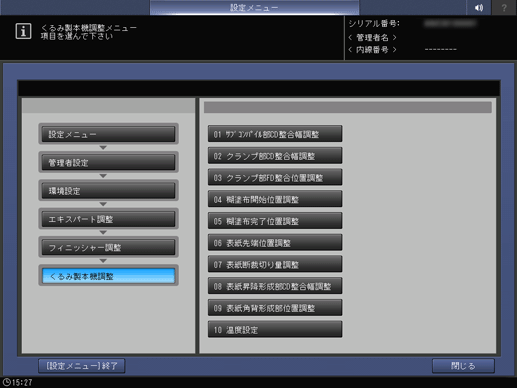Select the information icon in header
The height and width of the screenshot is (388, 517).
(x=23, y=31)
